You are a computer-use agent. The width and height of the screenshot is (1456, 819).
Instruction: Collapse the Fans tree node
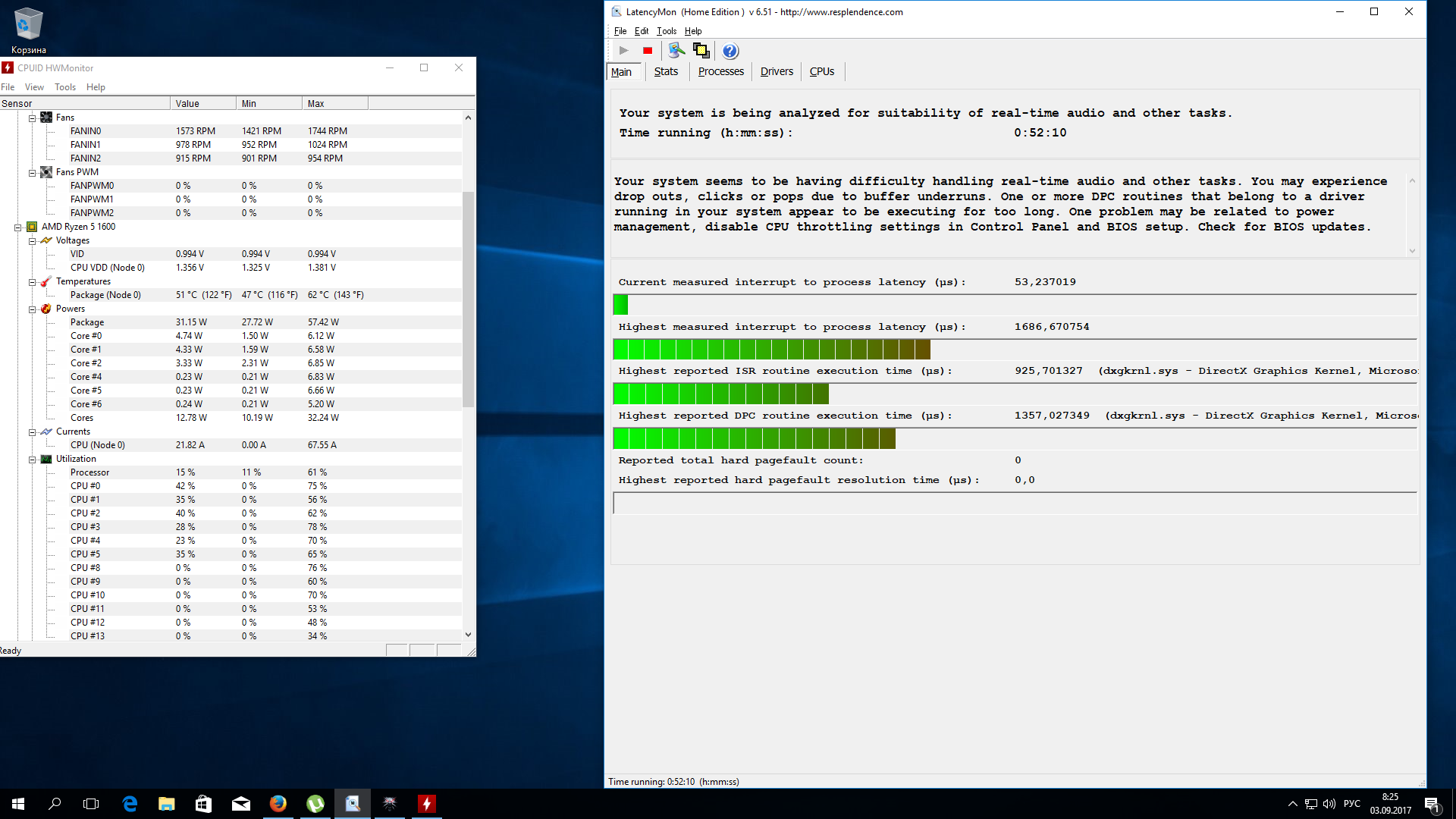(x=33, y=118)
